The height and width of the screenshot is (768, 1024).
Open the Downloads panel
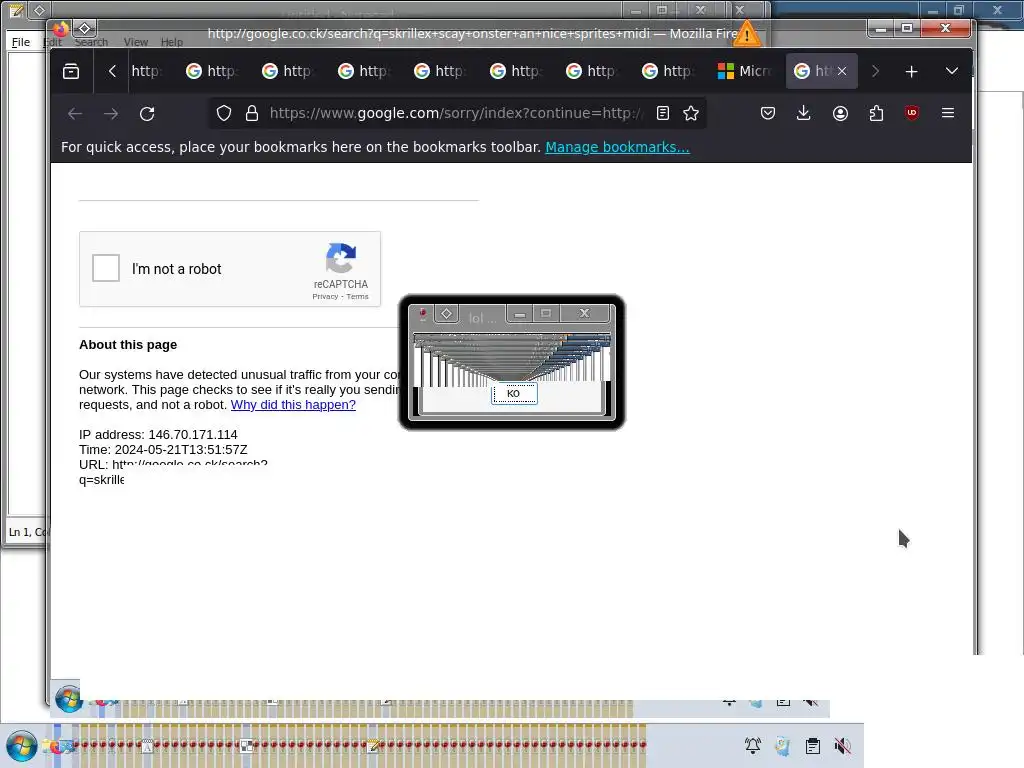(x=804, y=114)
